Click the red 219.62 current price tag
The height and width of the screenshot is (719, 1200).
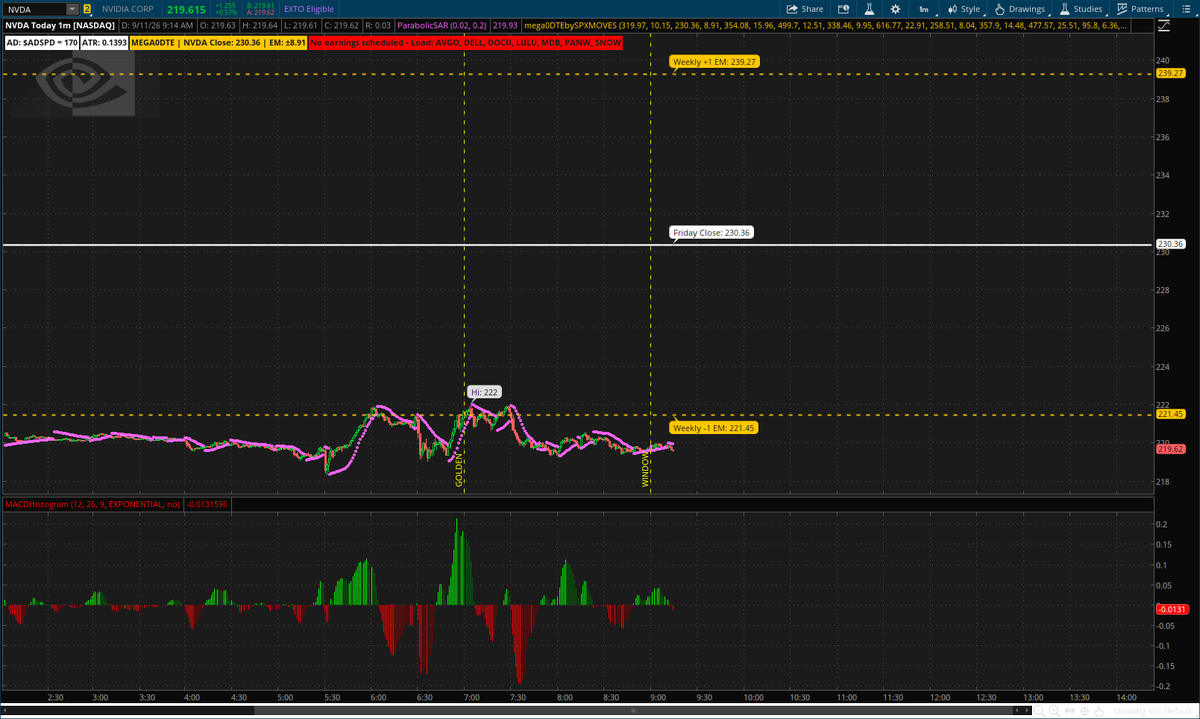coord(1170,449)
